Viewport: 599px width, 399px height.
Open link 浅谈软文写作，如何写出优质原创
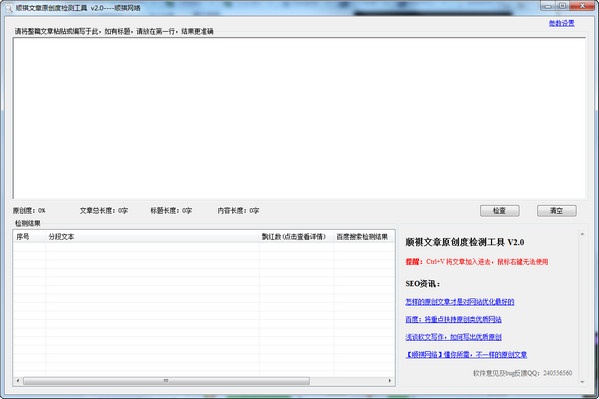tap(453, 337)
